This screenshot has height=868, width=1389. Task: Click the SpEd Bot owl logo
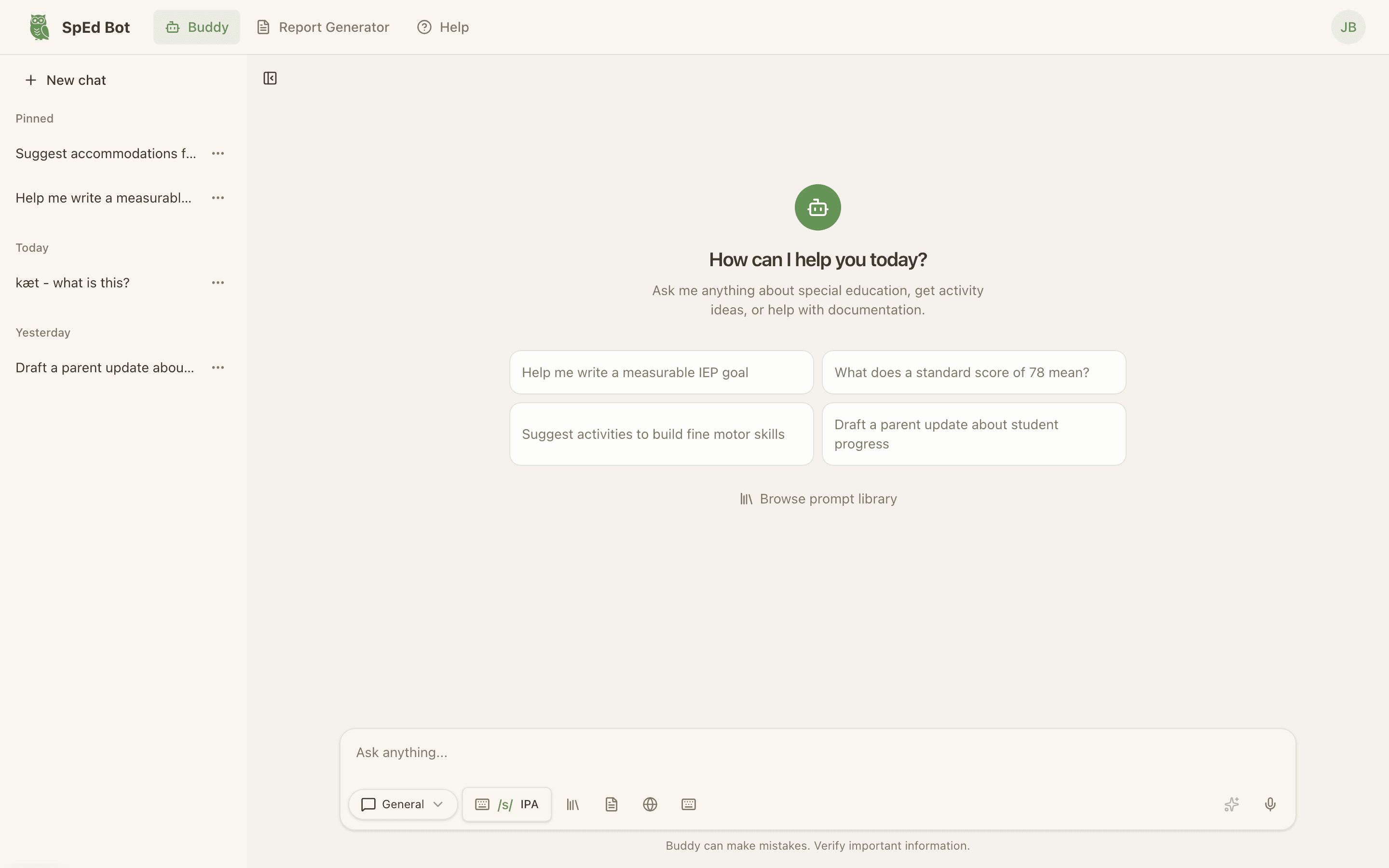38,27
